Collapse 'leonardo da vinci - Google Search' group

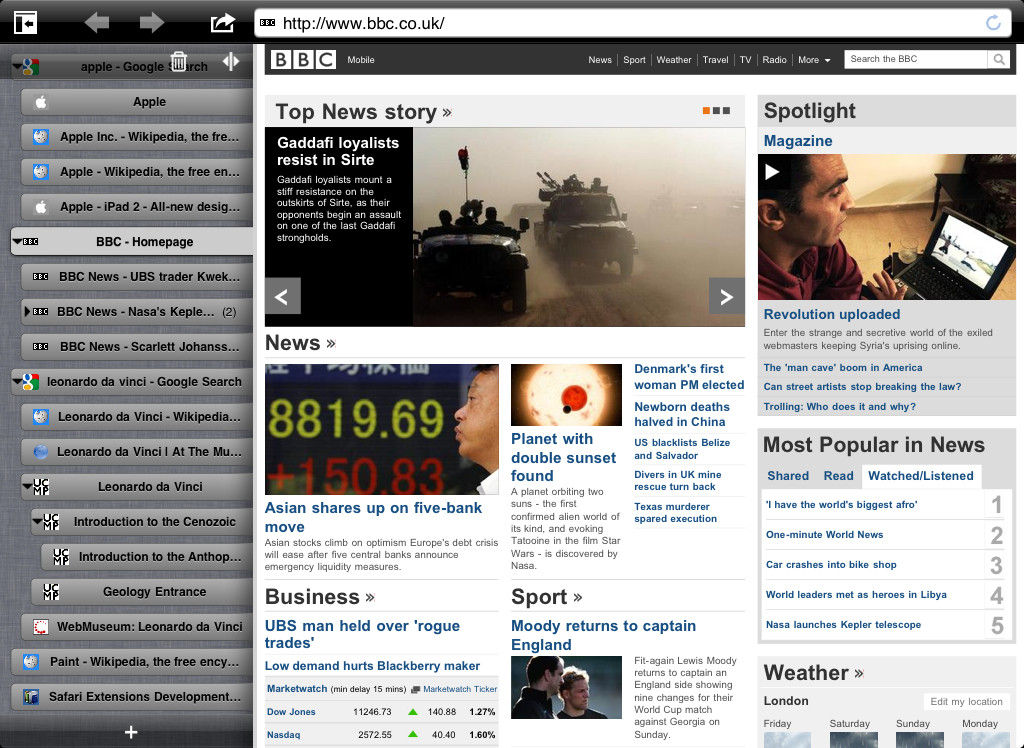click(17, 382)
